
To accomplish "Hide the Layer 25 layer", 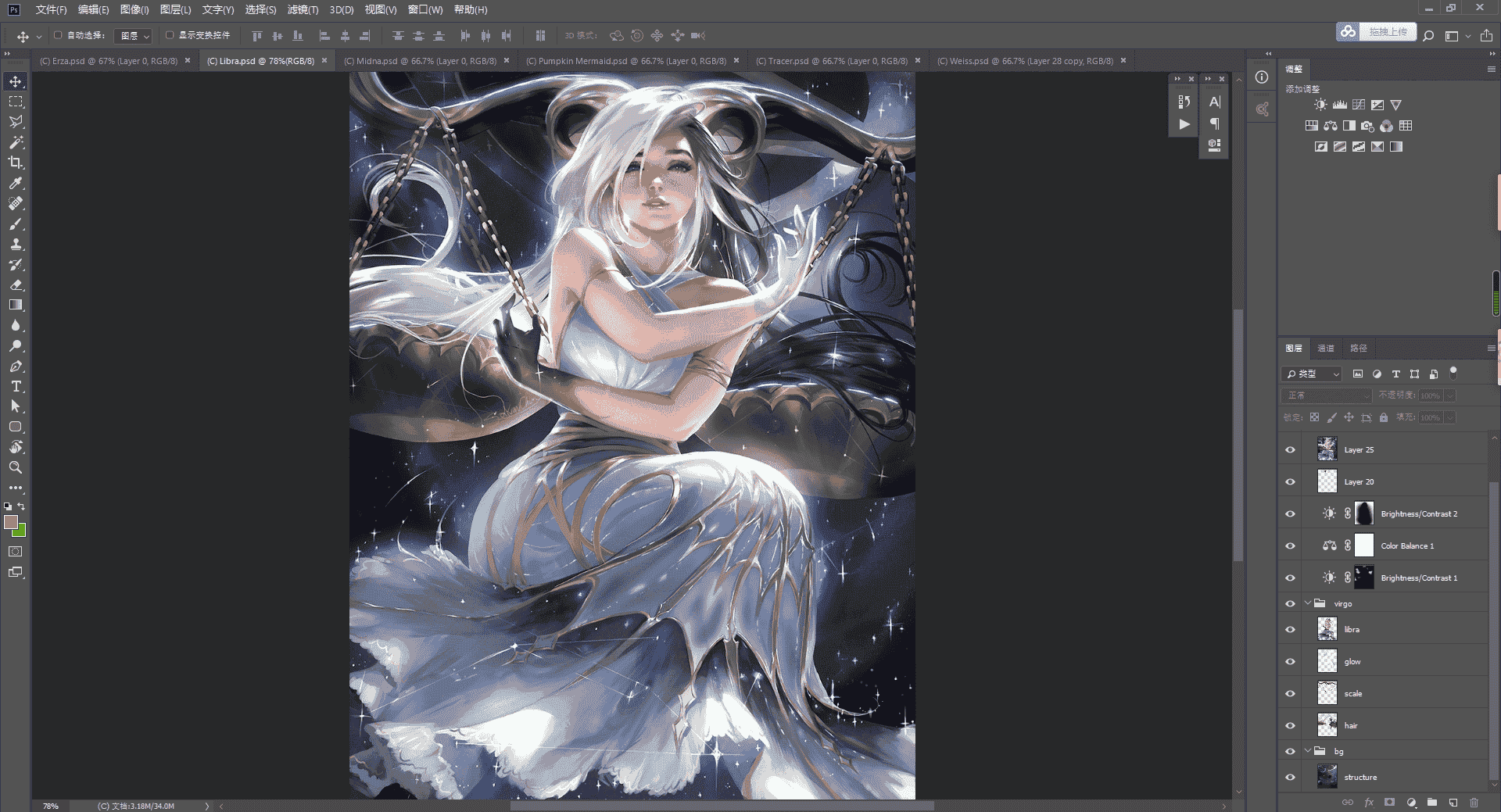I will [1290, 450].
